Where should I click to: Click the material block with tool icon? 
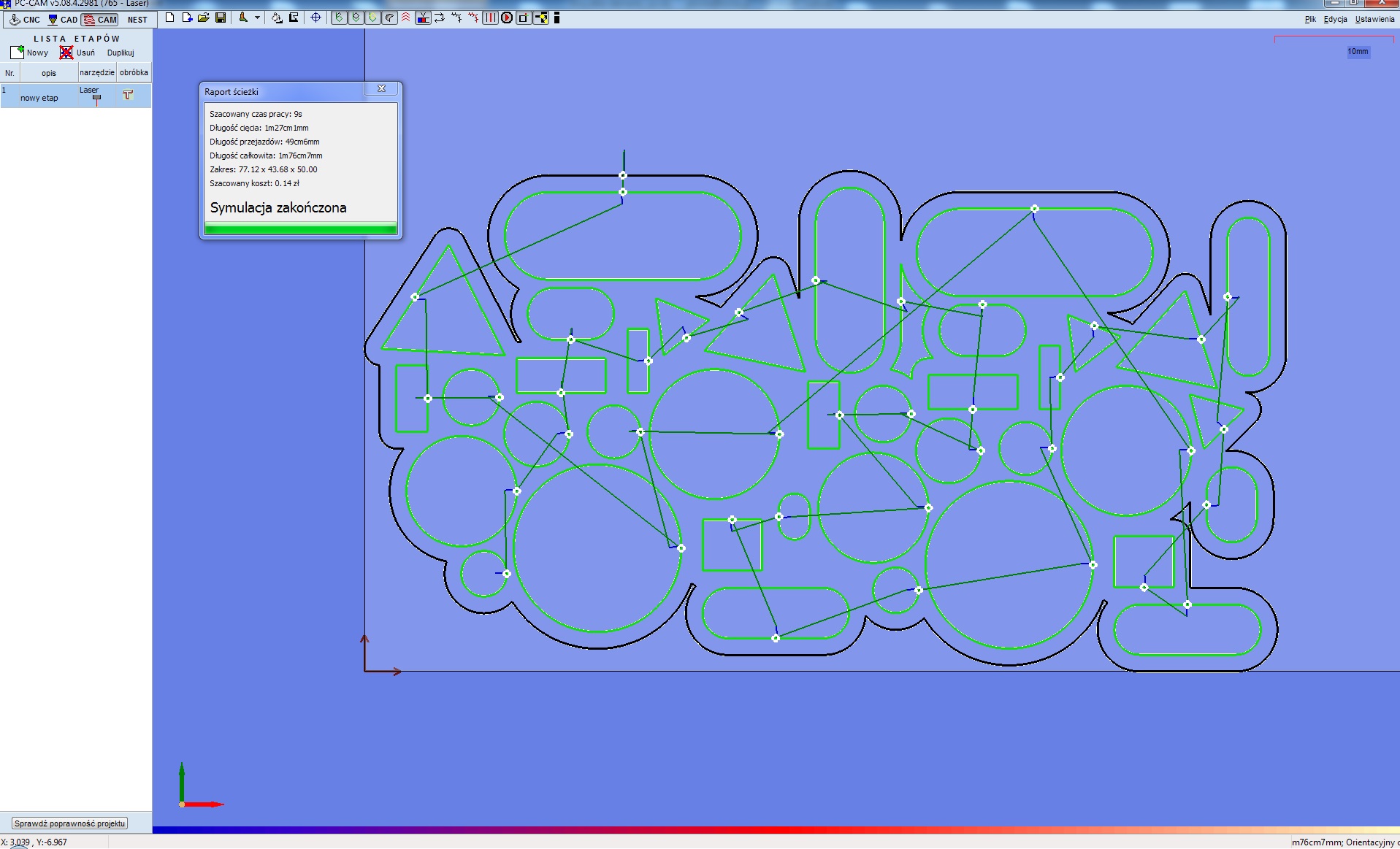[x=277, y=18]
